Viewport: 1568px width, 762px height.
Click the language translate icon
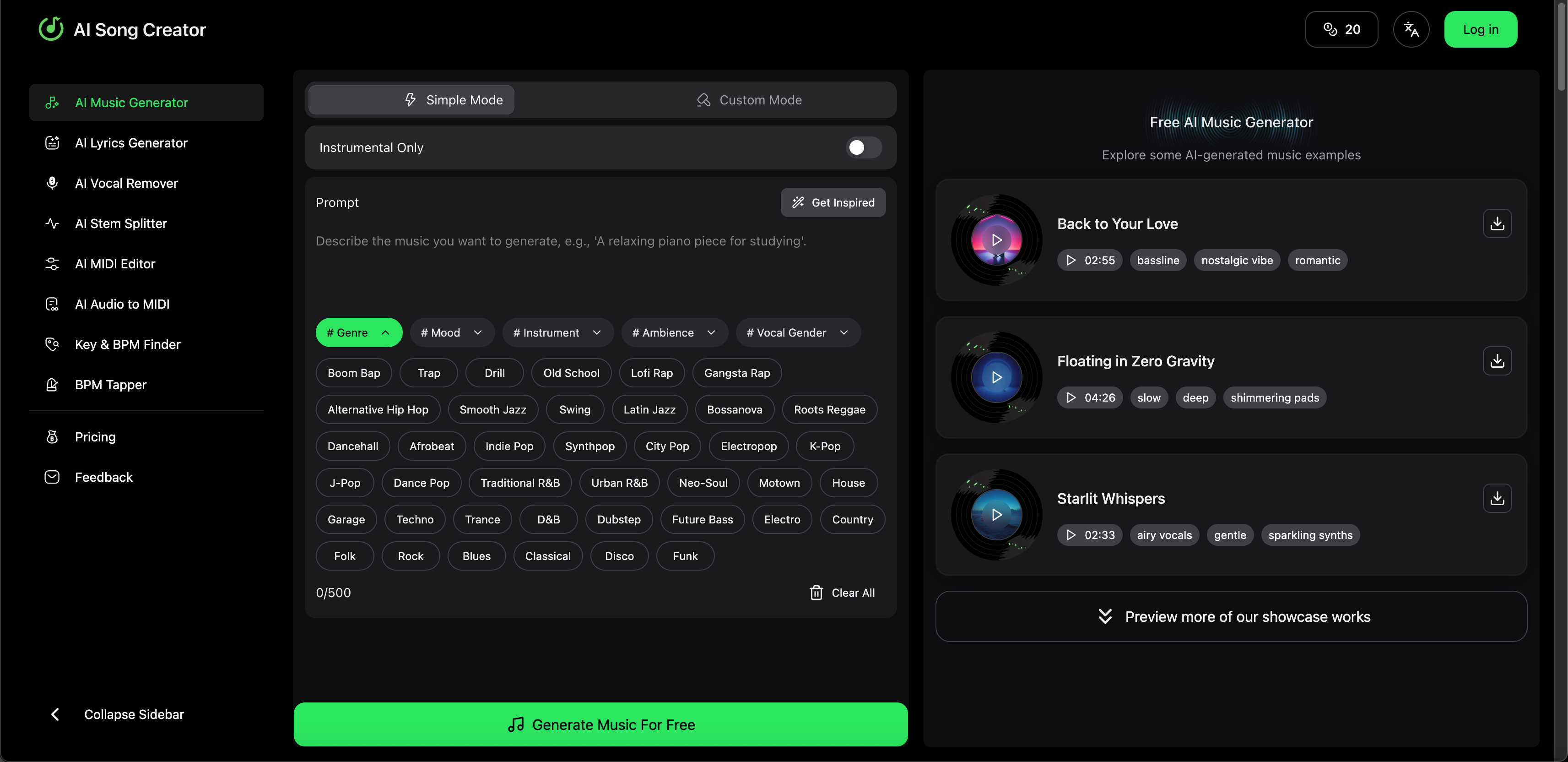coord(1411,29)
